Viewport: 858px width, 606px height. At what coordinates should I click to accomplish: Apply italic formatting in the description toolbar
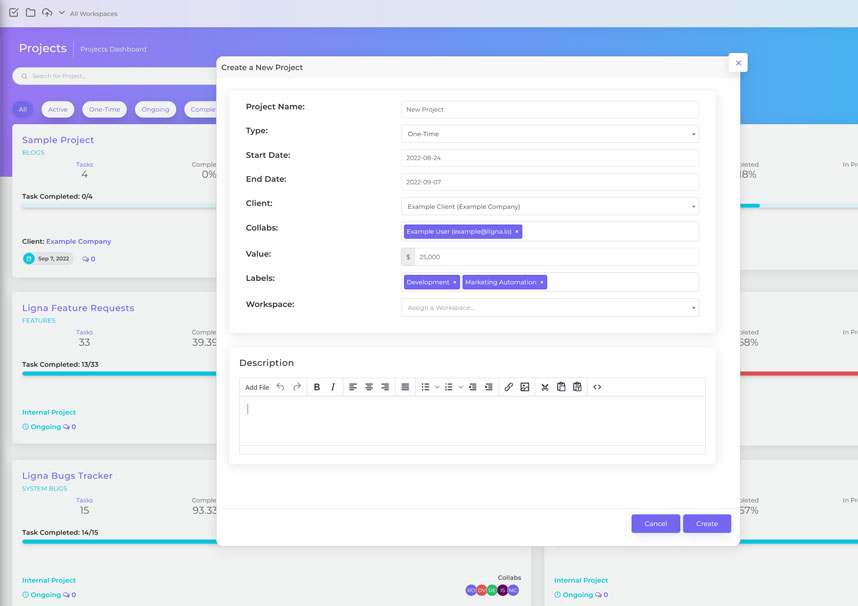point(333,387)
